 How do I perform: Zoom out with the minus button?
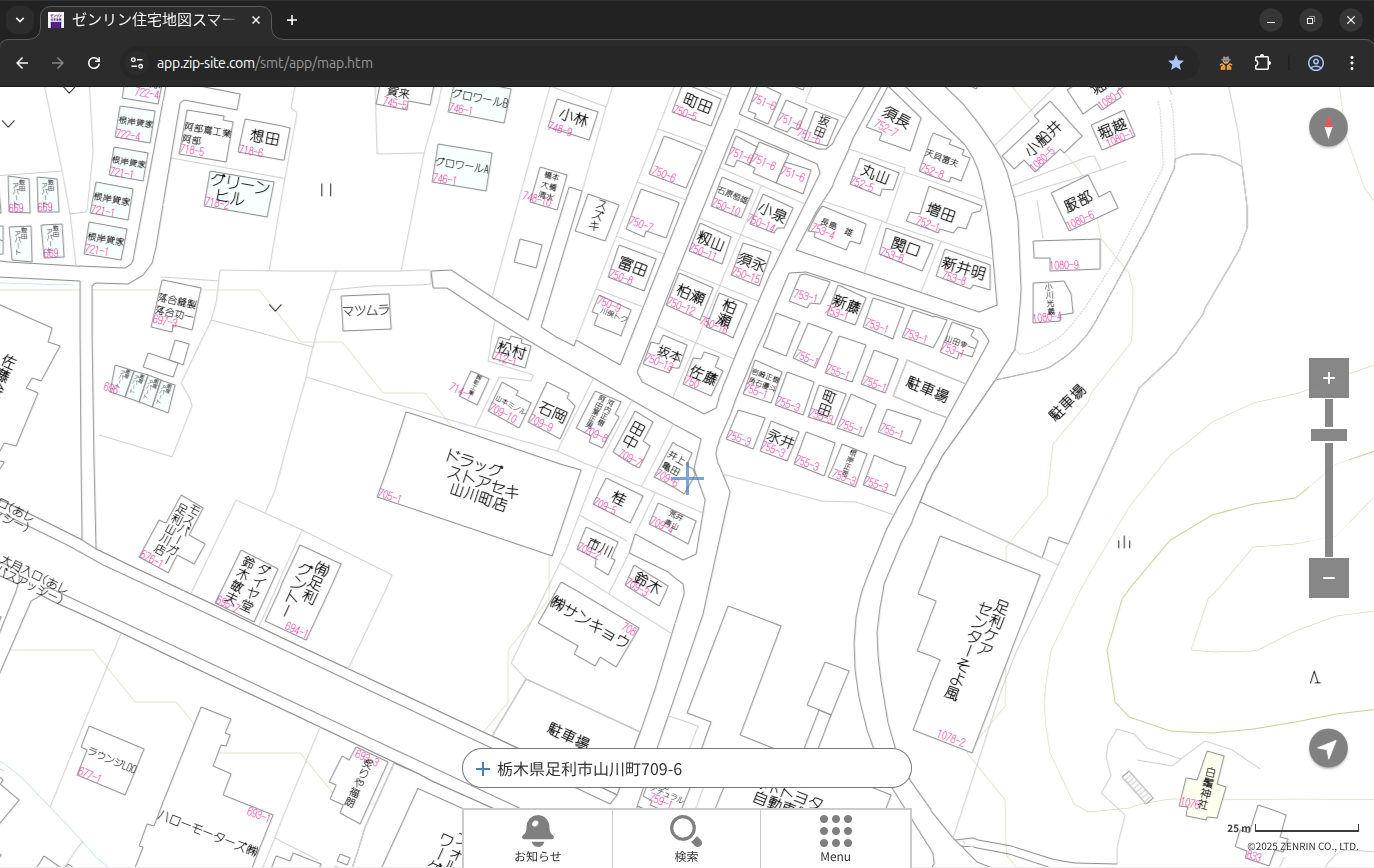1328,578
